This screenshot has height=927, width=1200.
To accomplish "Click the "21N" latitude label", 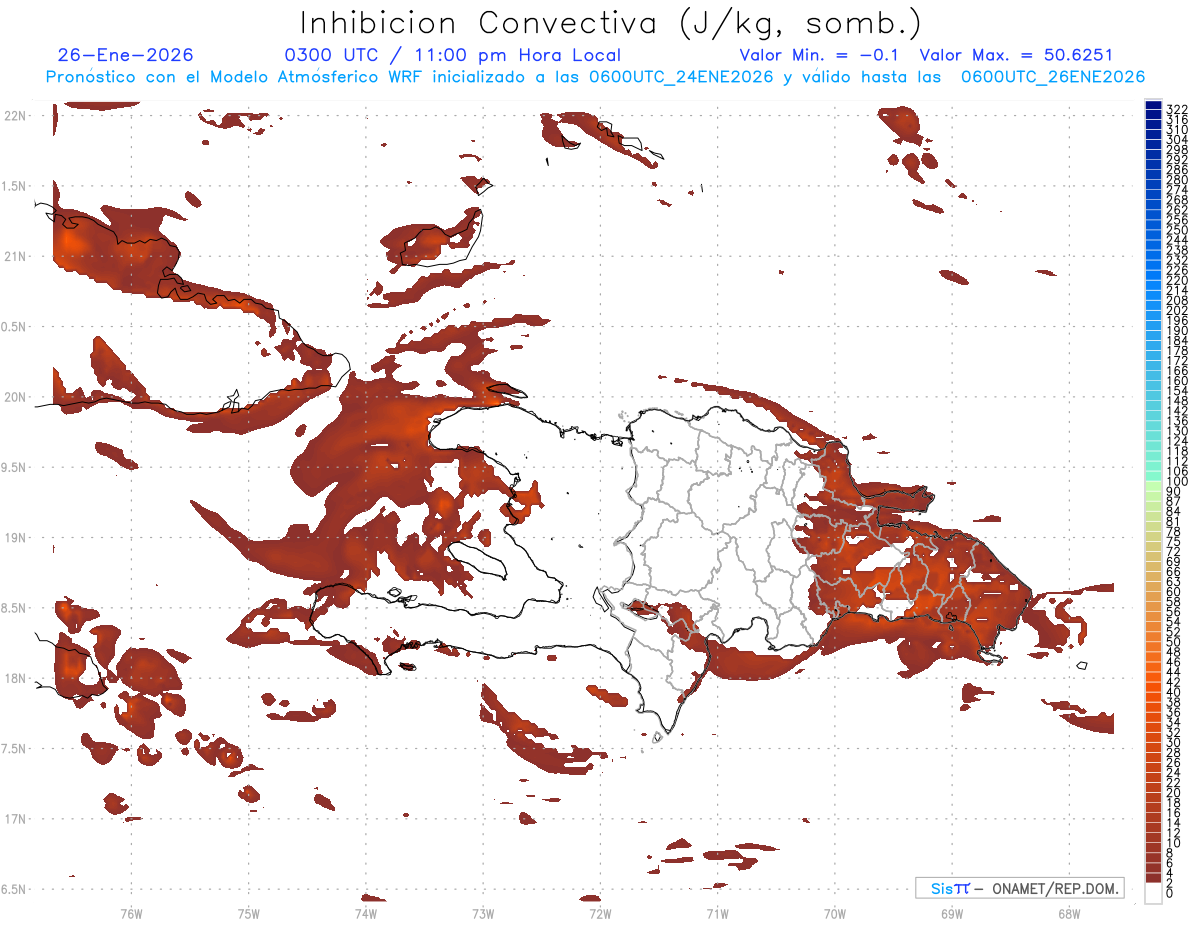I will pyautogui.click(x=16, y=257).
